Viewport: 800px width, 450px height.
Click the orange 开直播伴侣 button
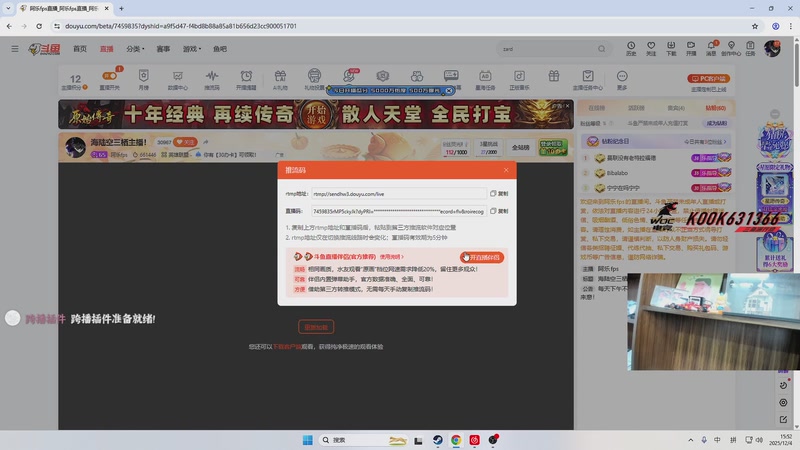tap(482, 257)
